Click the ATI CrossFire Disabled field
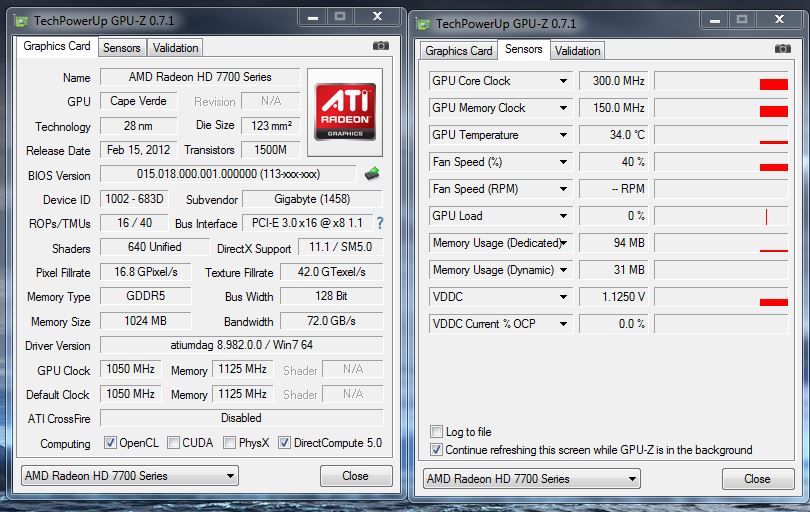This screenshot has height=512, width=810. (241, 418)
